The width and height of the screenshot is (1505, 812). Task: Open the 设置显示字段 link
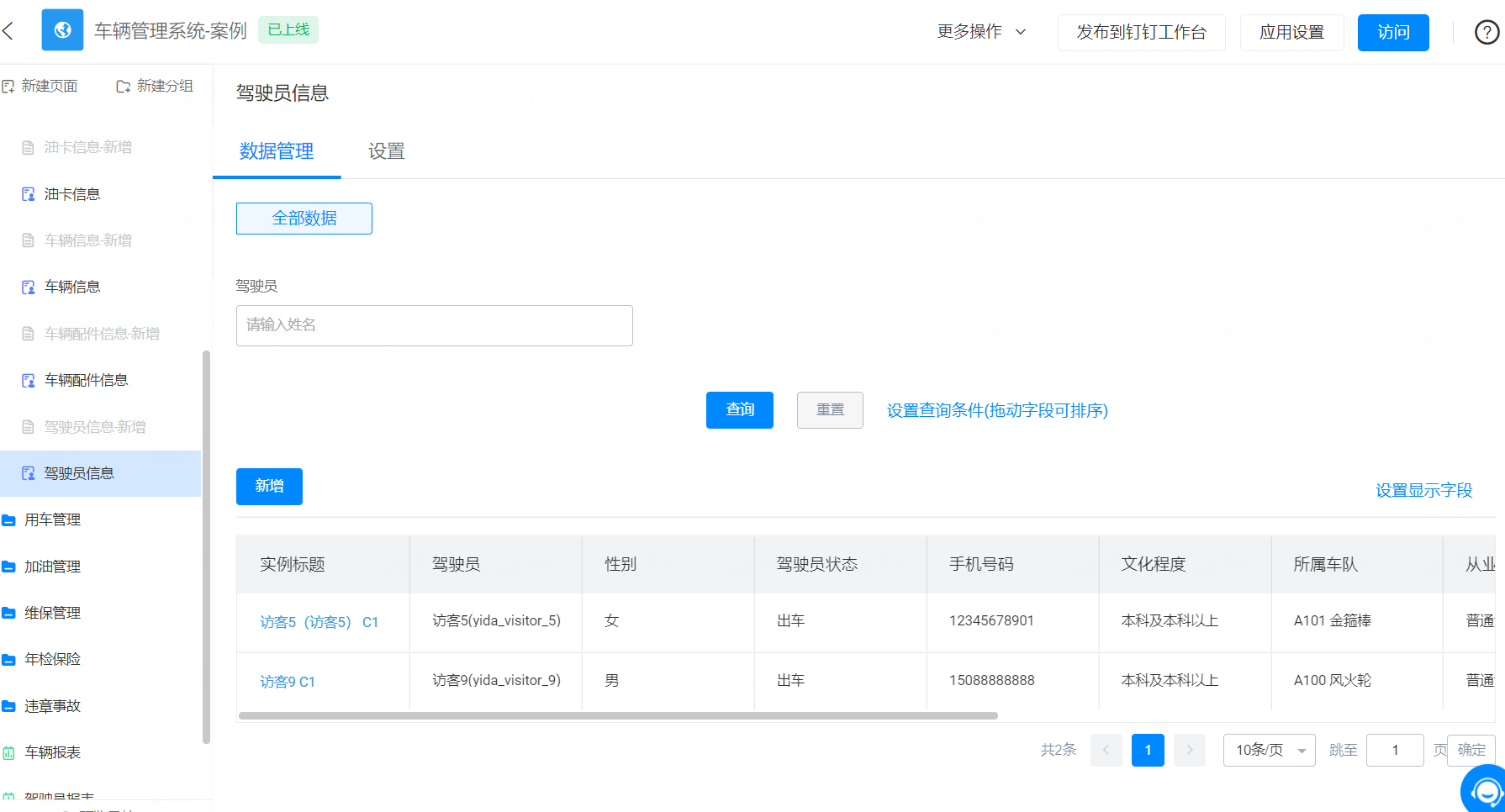pyautogui.click(x=1424, y=490)
